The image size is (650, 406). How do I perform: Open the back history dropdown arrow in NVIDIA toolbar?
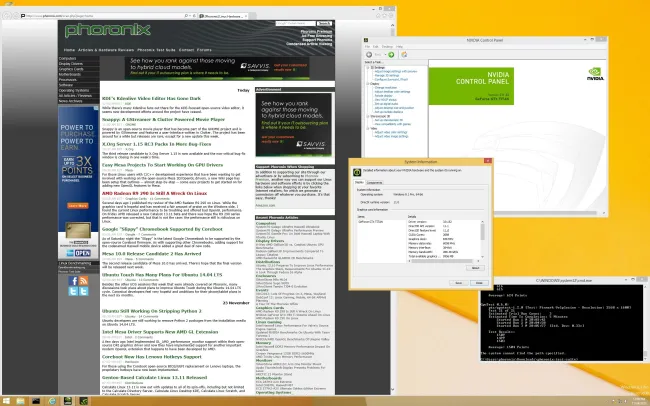tap(385, 55)
